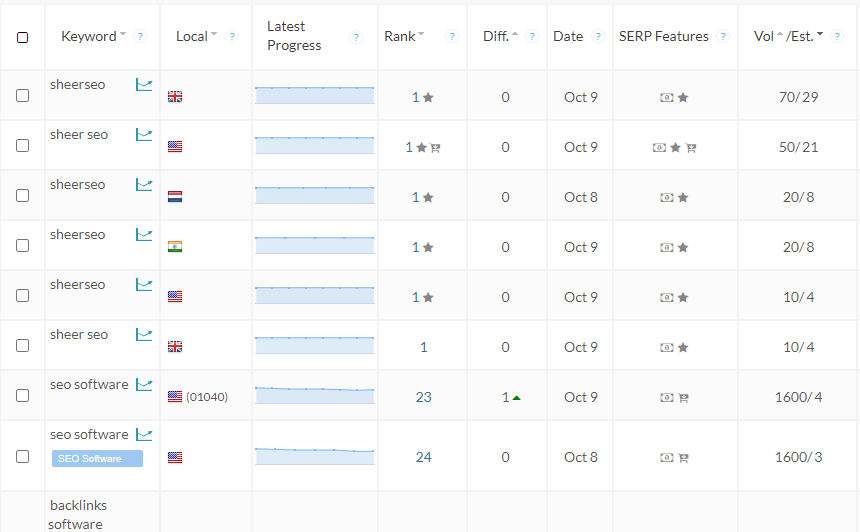This screenshot has width=860, height=532.
Task: Click SERP features camera icon in 70/29 row
Action: coord(666,98)
